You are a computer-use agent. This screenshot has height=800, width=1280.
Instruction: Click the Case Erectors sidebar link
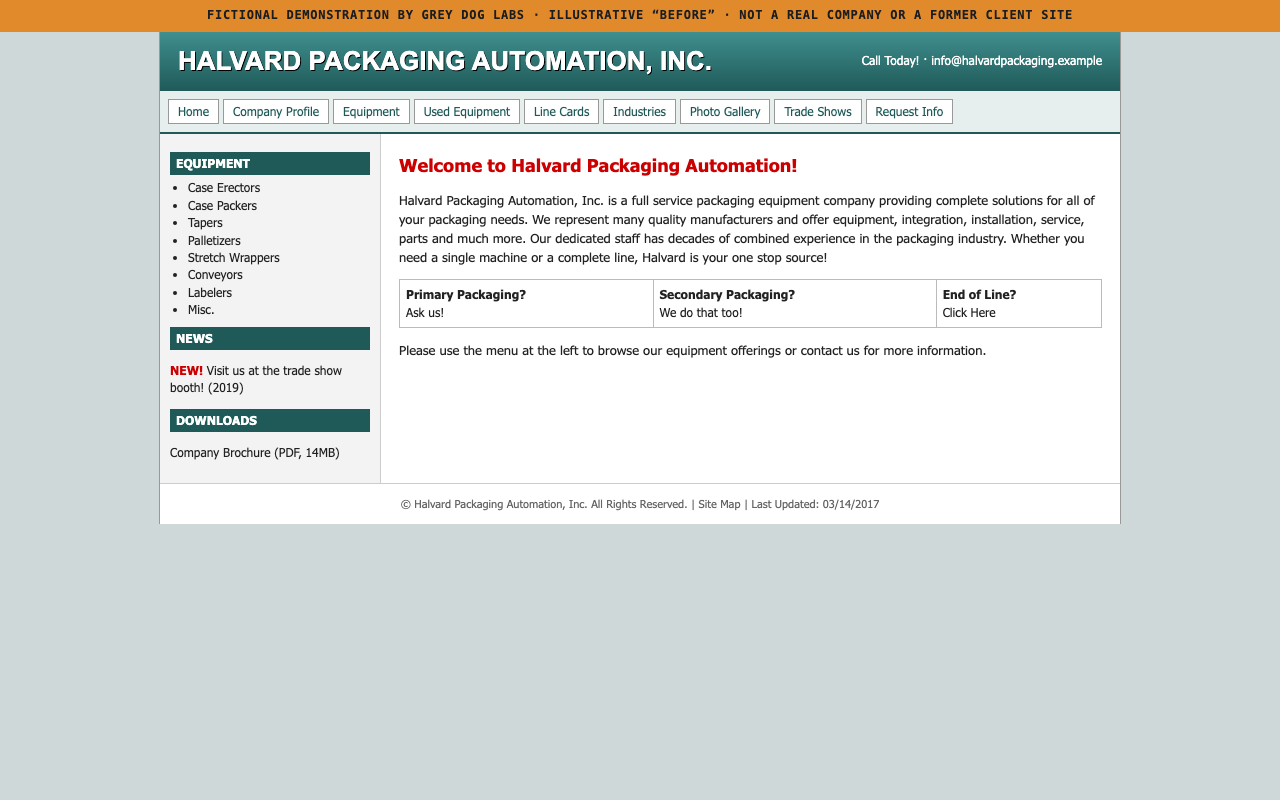point(224,188)
